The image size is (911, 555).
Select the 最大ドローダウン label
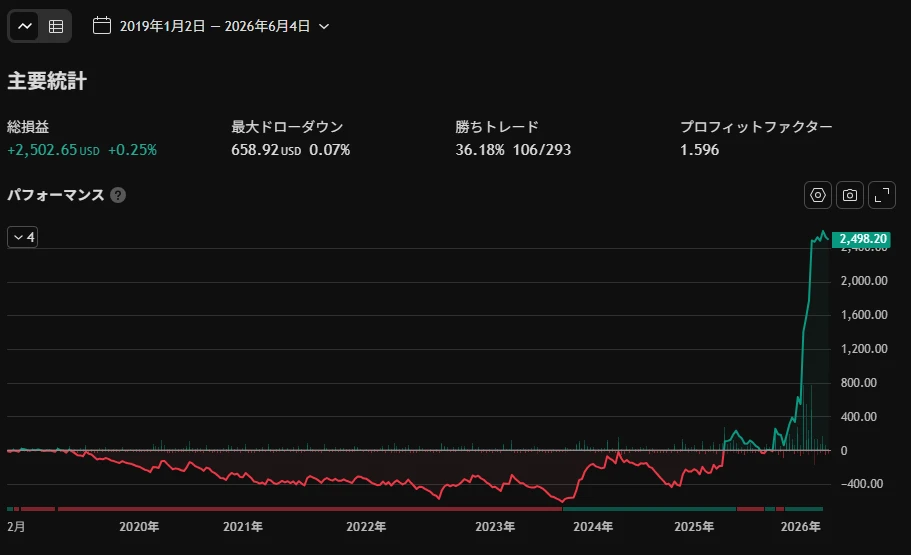coord(287,127)
